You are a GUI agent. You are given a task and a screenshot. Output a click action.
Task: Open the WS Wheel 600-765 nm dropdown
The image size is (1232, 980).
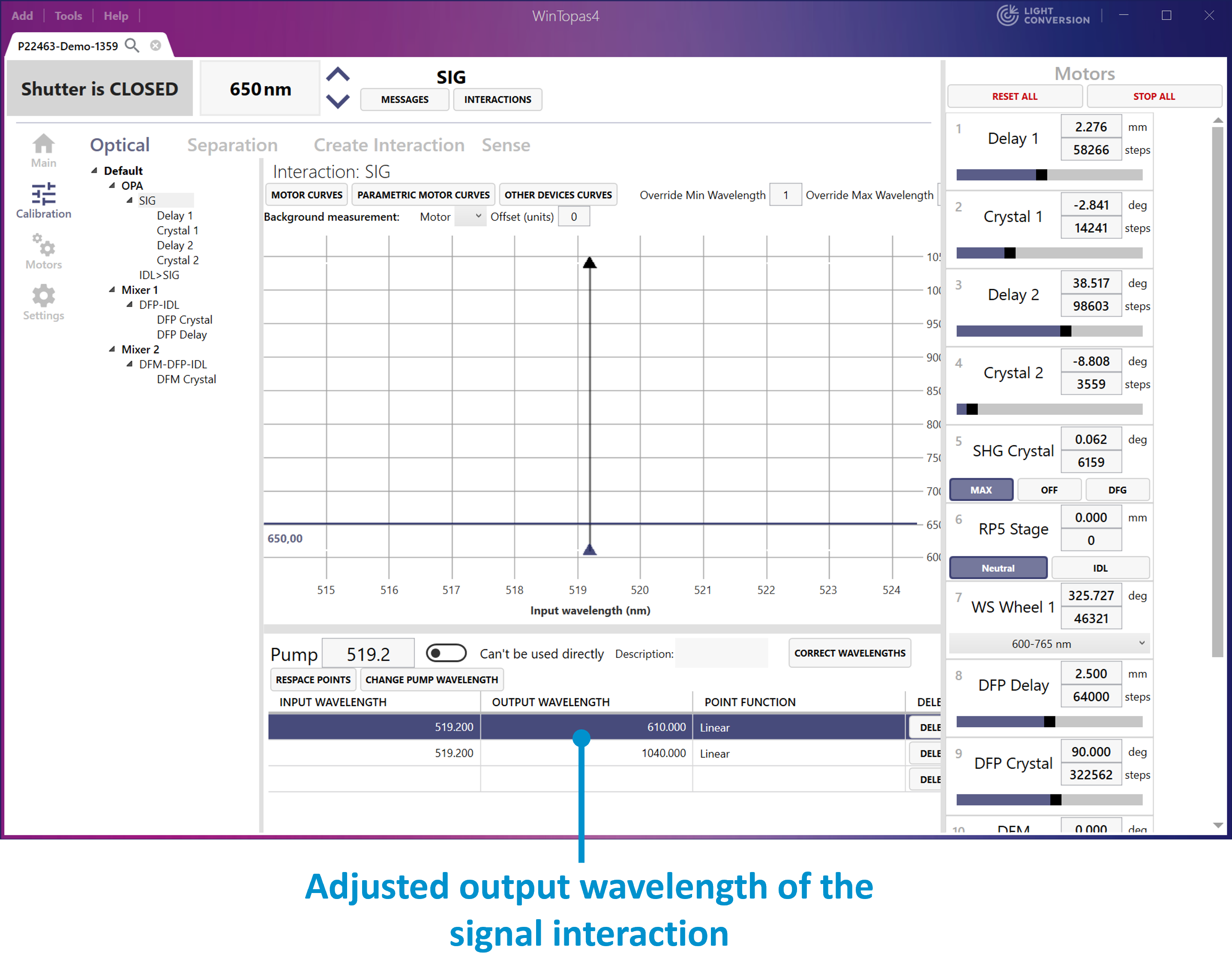pyautogui.click(x=1049, y=644)
